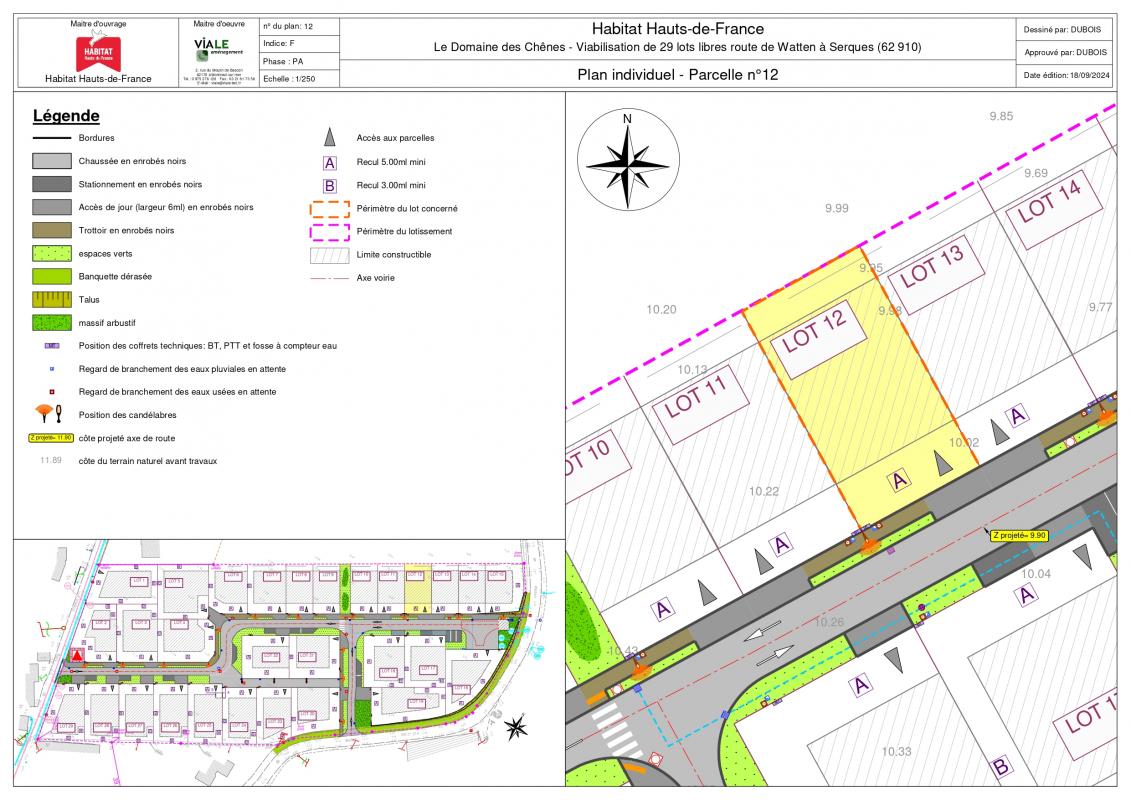Click the LOT 11 parcel label
1131x800 pixels.
coord(694,397)
